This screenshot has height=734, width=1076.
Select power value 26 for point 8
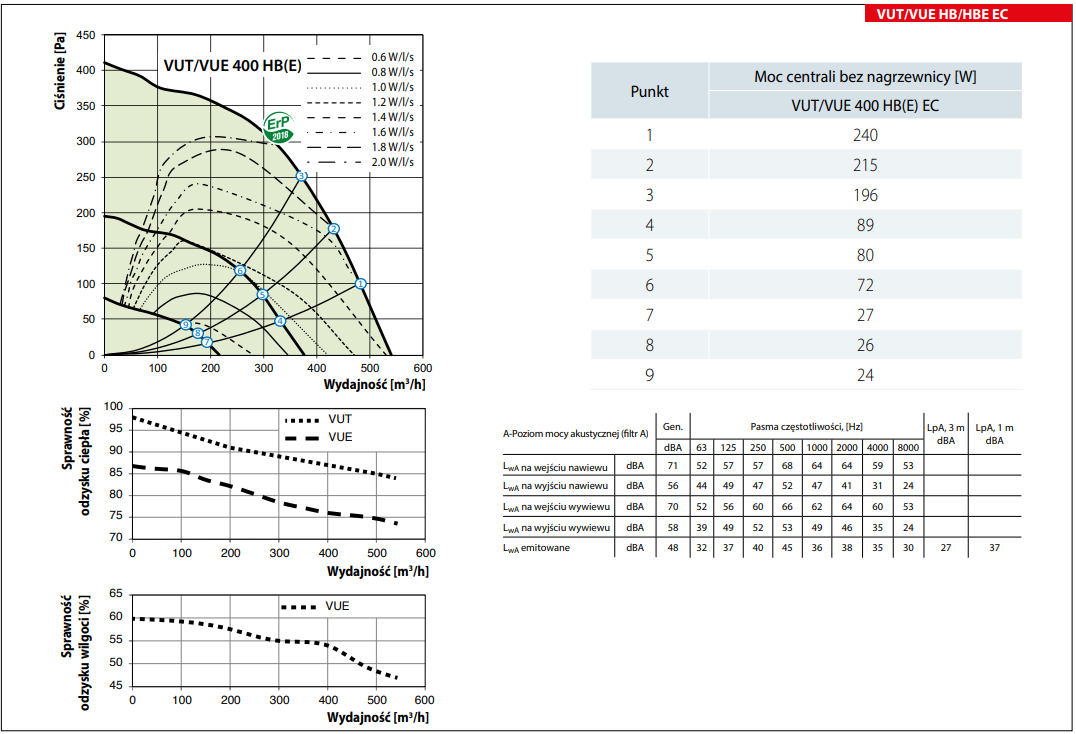[865, 345]
